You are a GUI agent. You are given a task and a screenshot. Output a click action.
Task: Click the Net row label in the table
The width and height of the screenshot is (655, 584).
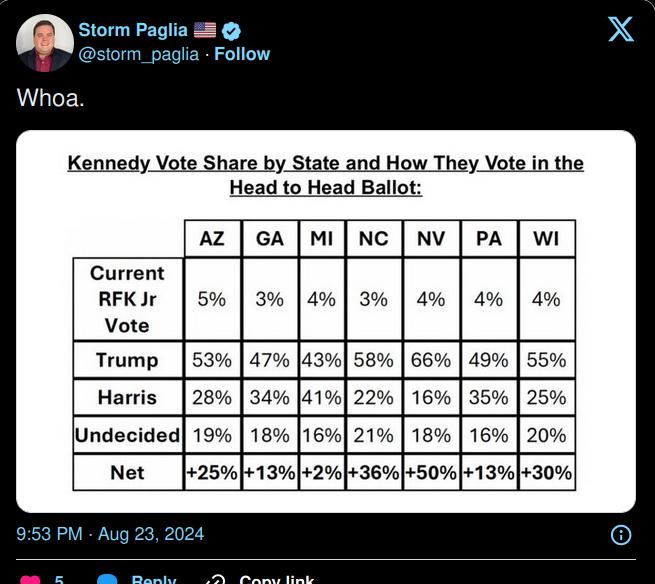tap(127, 472)
